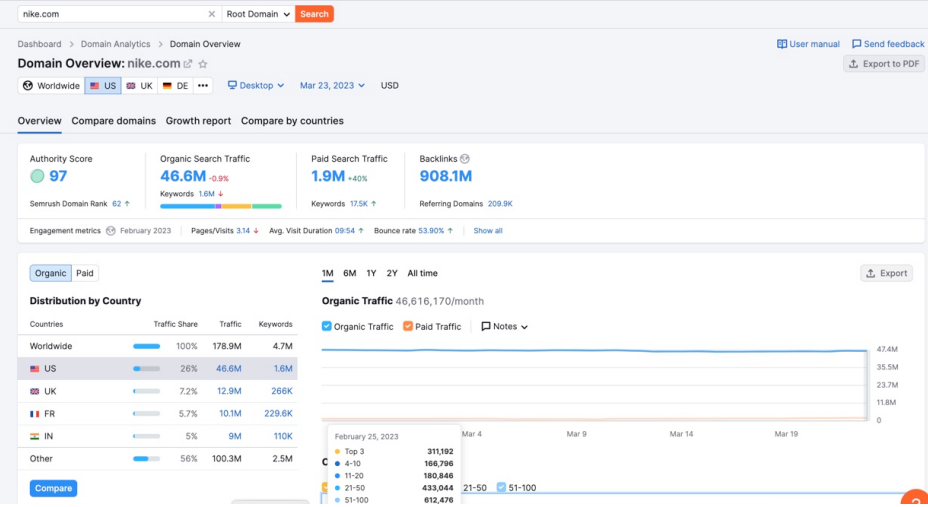Click the chart Export button
The image size is (928, 507).
[887, 273]
